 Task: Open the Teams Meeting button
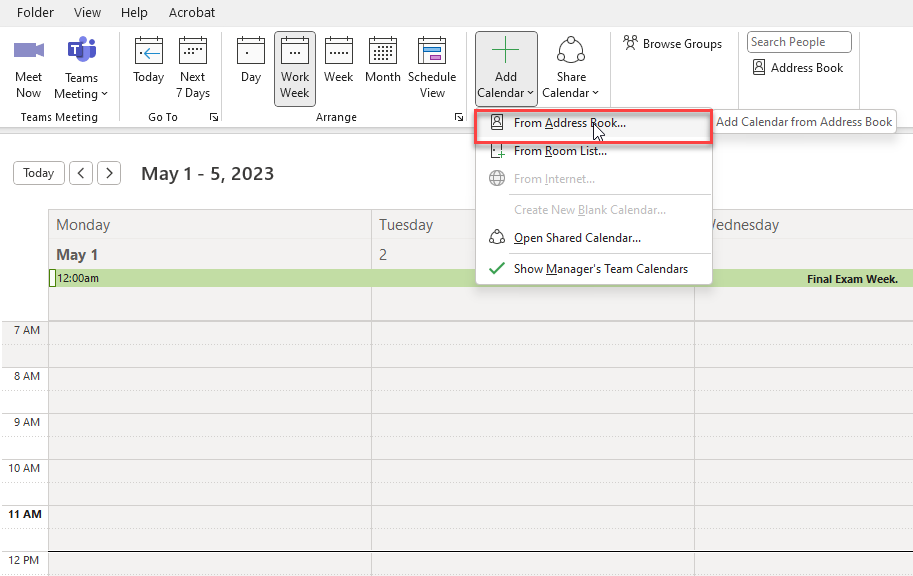click(x=81, y=67)
